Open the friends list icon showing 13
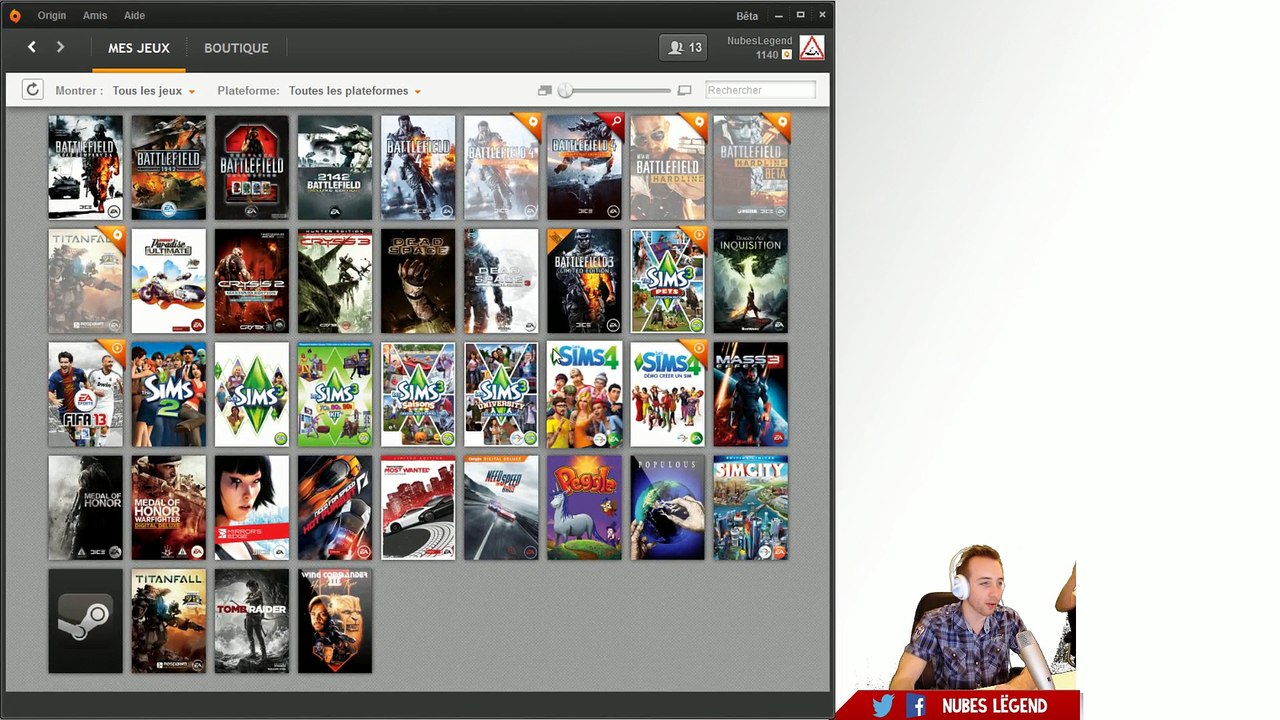The height and width of the screenshot is (720, 1280). click(684, 48)
